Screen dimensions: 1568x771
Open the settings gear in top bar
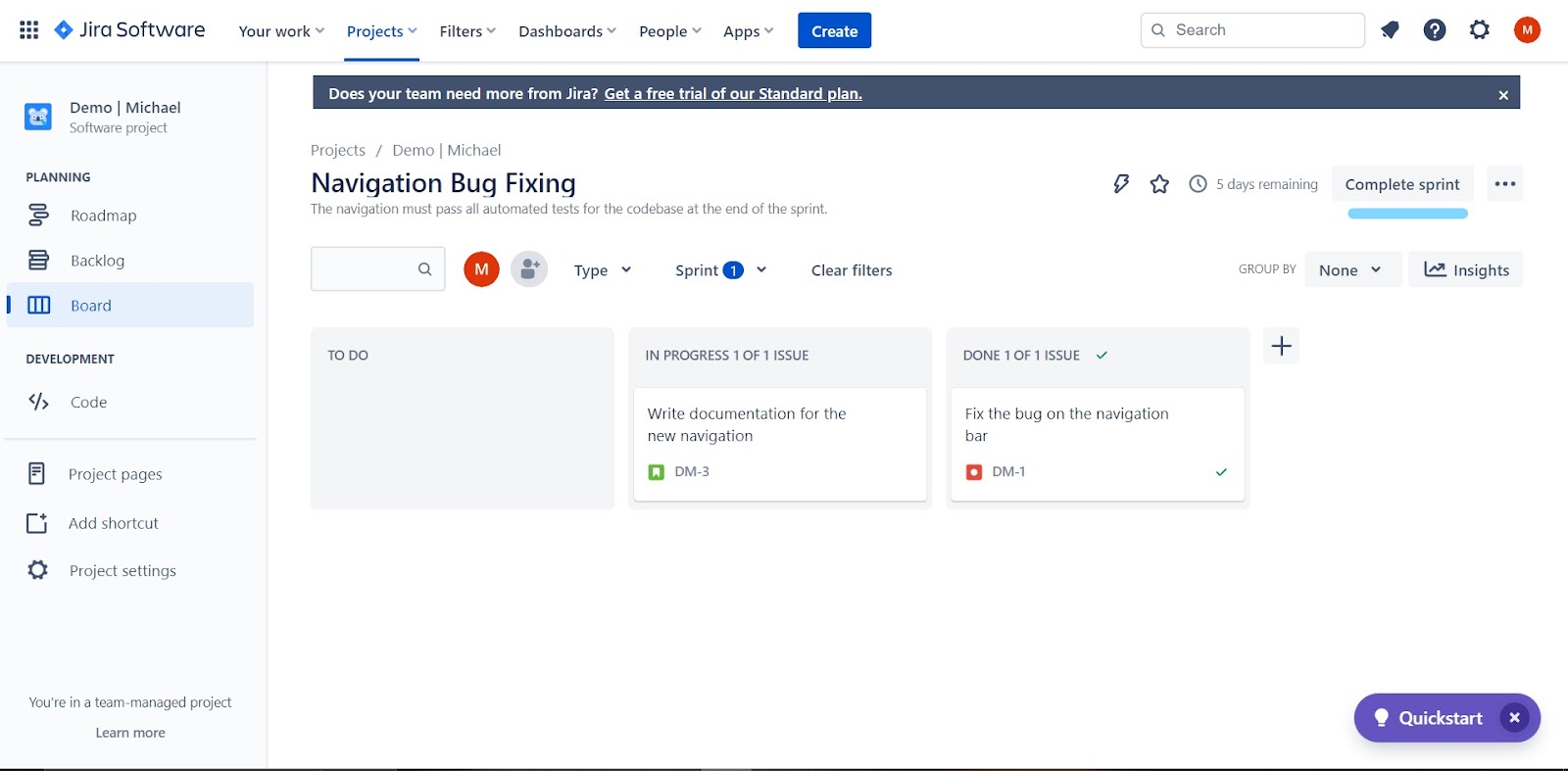(1480, 30)
